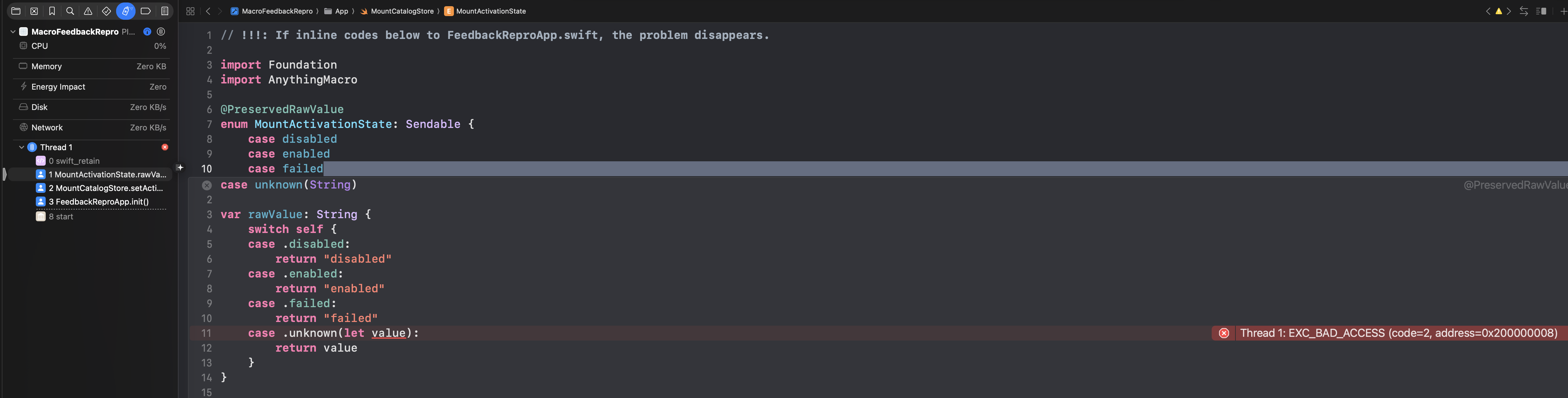Open the Report navigator icon
The height and width of the screenshot is (398, 1568).
pos(164,11)
